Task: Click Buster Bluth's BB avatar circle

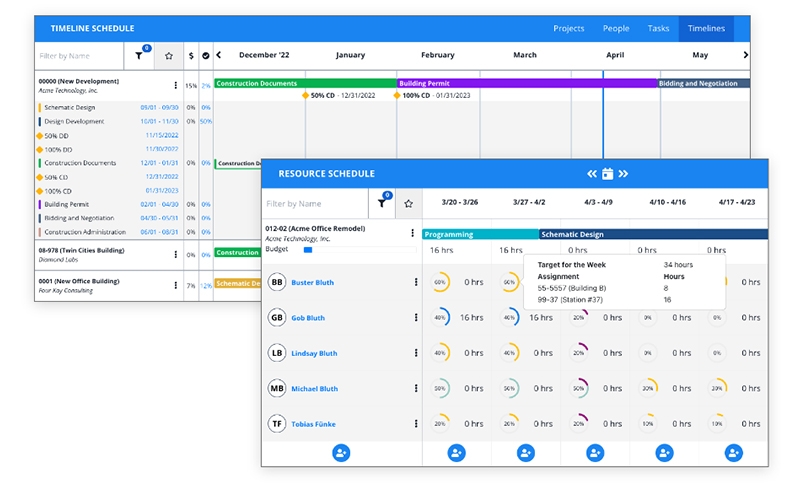Action: (x=277, y=283)
